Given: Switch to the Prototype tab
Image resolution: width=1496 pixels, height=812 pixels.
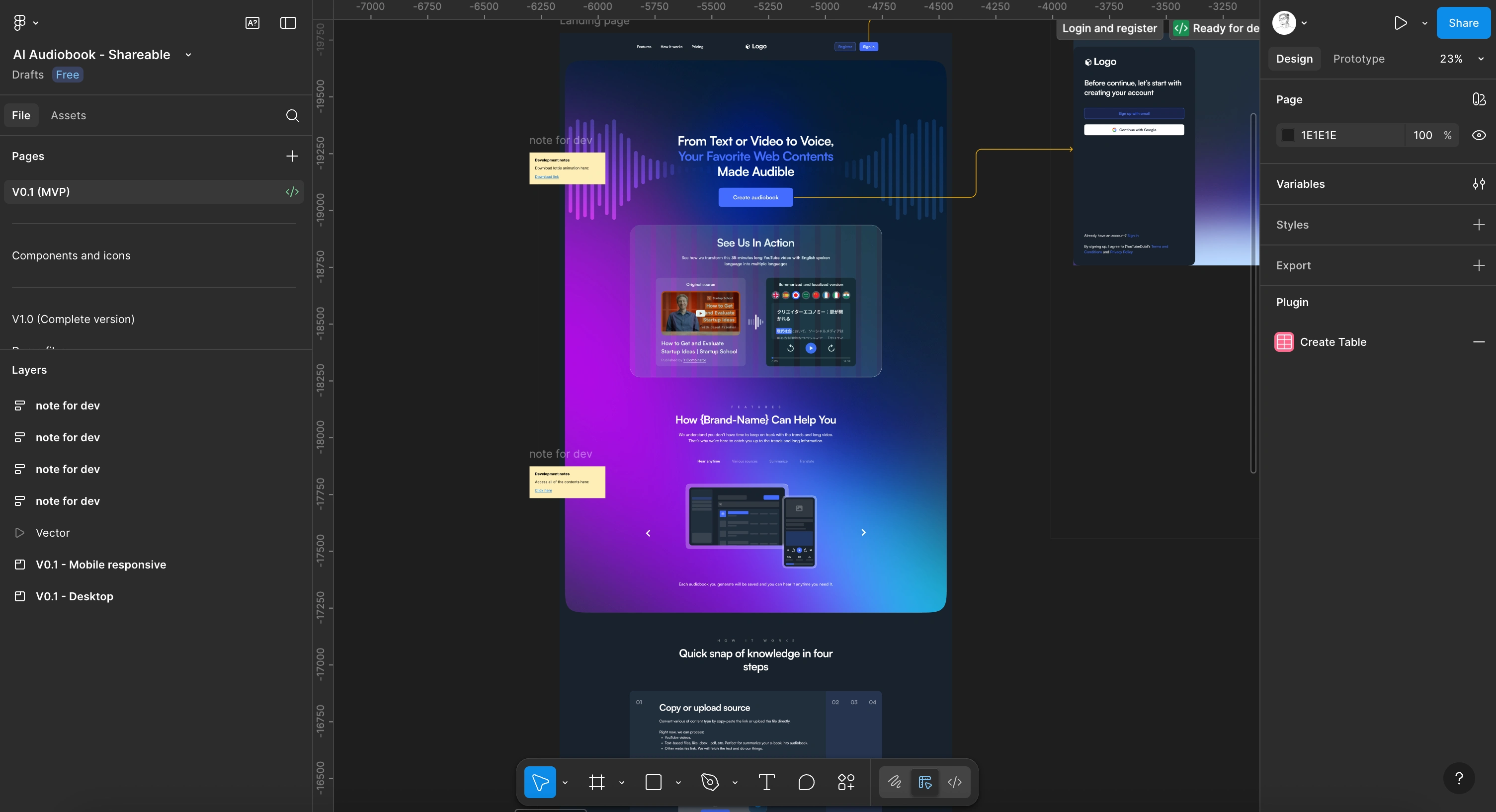Looking at the screenshot, I should [1358, 59].
